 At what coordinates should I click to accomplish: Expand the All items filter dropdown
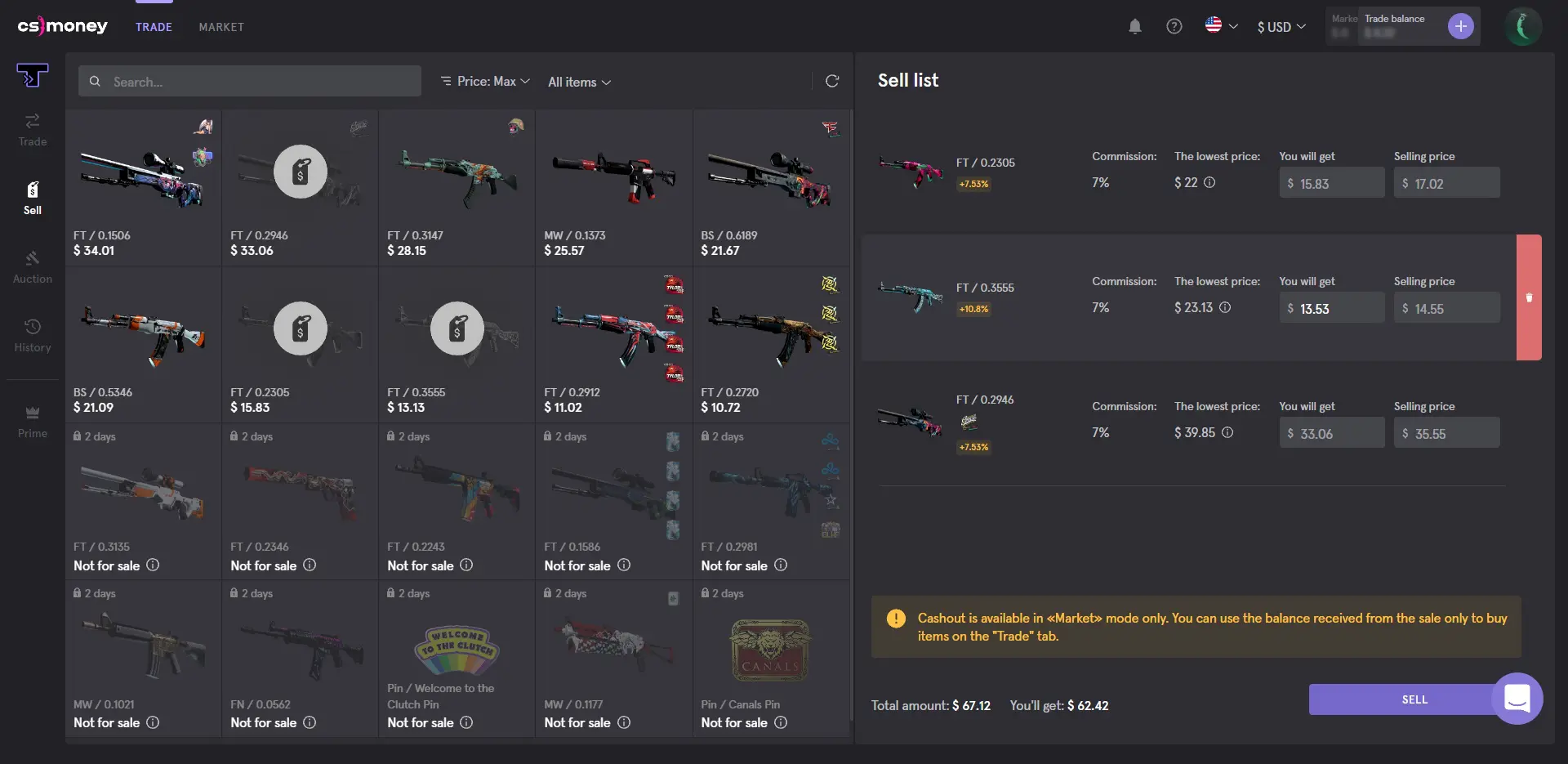pyautogui.click(x=579, y=82)
